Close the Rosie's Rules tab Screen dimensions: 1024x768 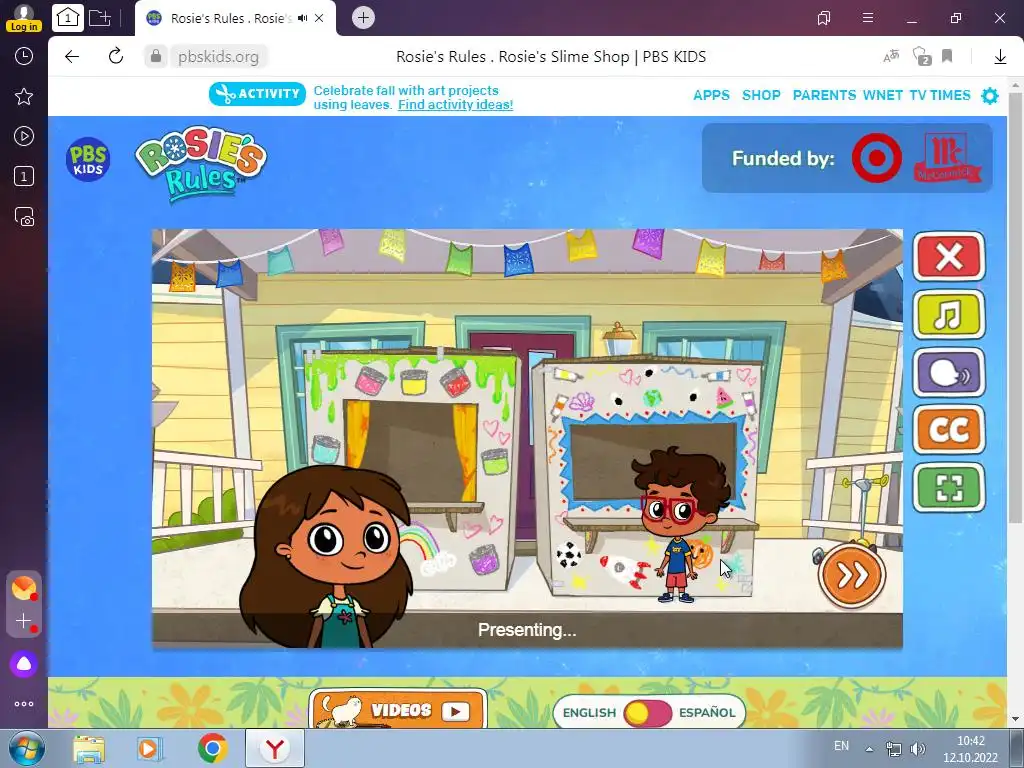point(319,18)
